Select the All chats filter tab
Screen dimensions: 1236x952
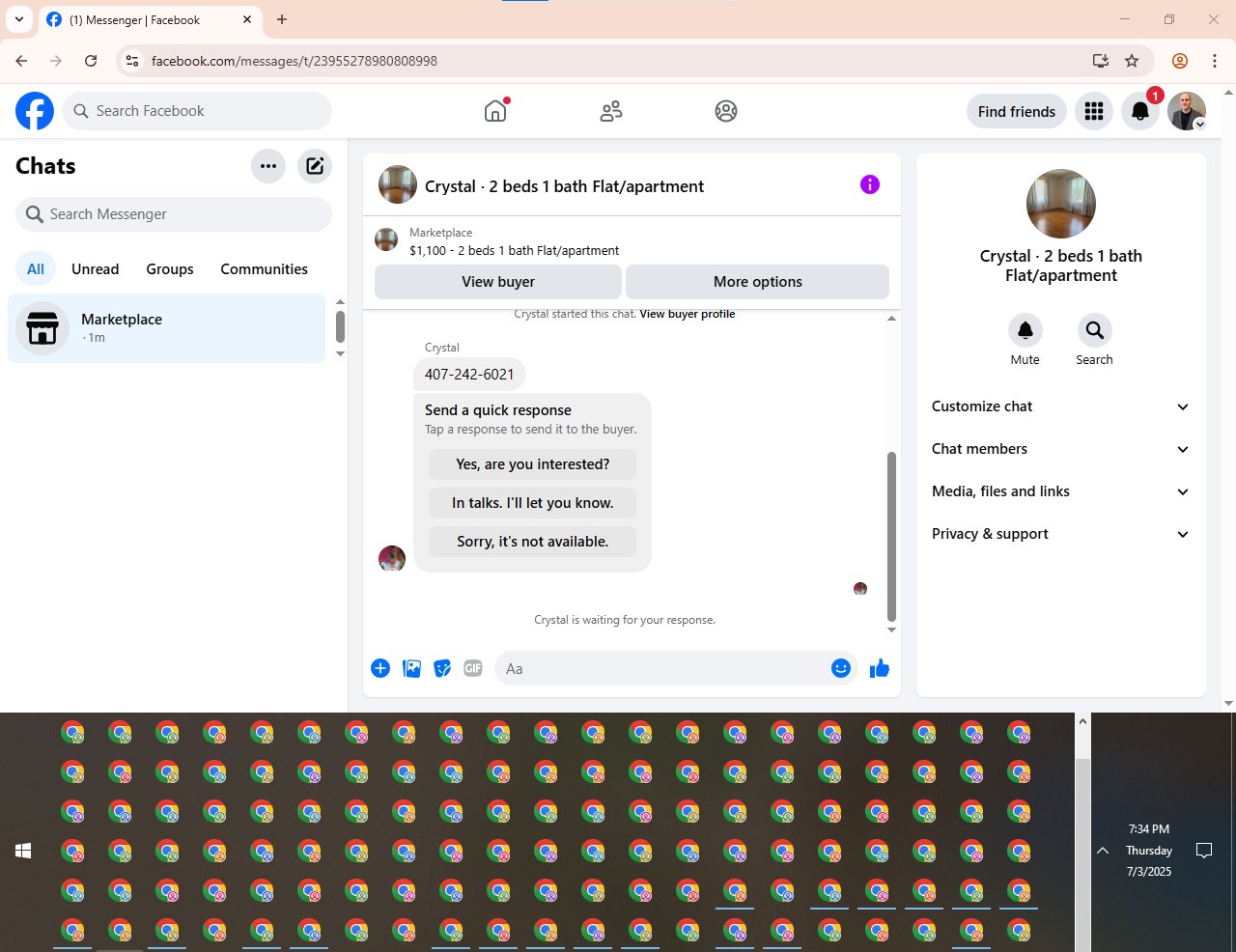(36, 269)
